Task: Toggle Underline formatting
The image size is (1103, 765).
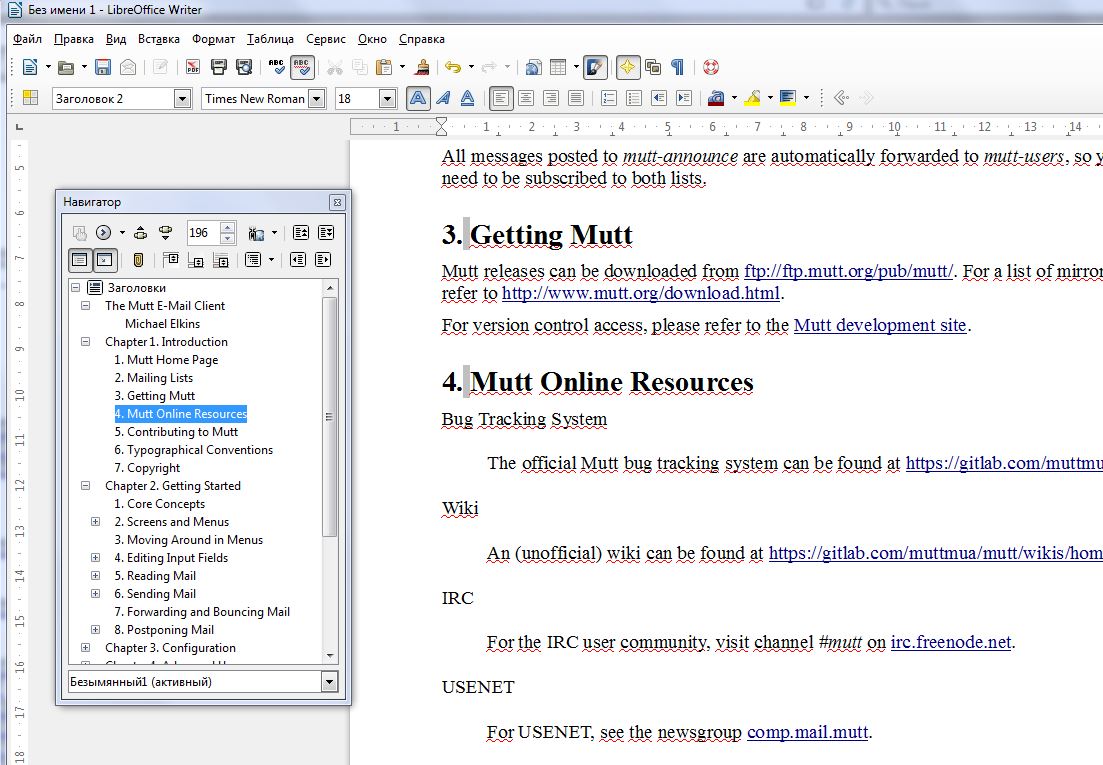Action: click(x=467, y=98)
